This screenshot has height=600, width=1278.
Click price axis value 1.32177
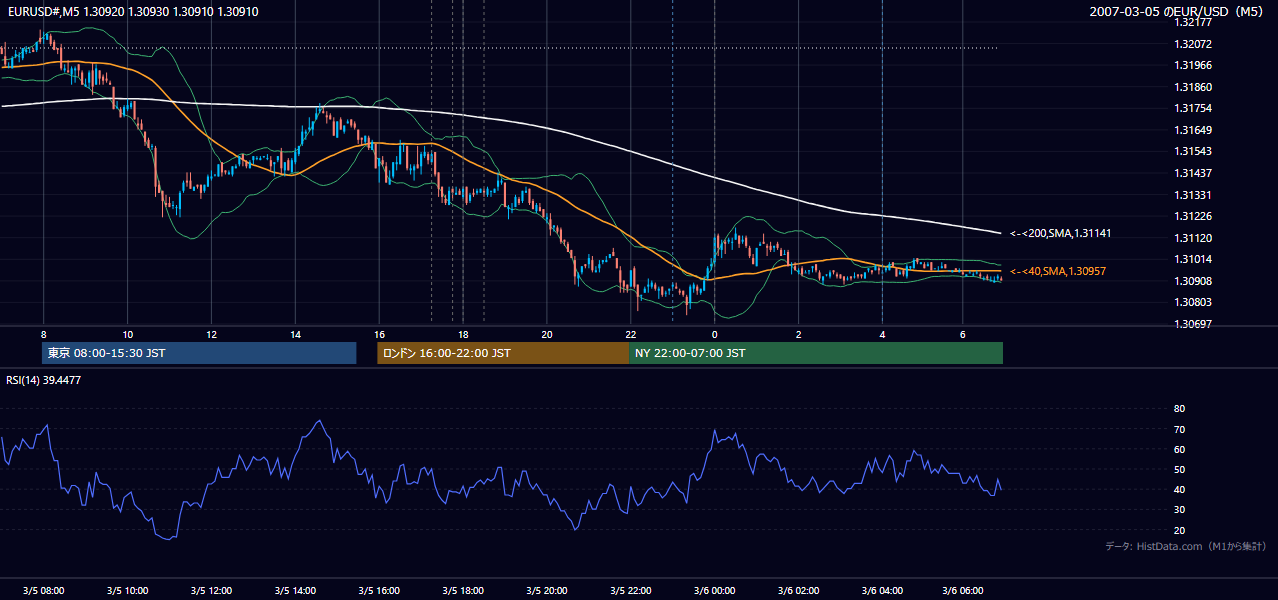point(1193,22)
